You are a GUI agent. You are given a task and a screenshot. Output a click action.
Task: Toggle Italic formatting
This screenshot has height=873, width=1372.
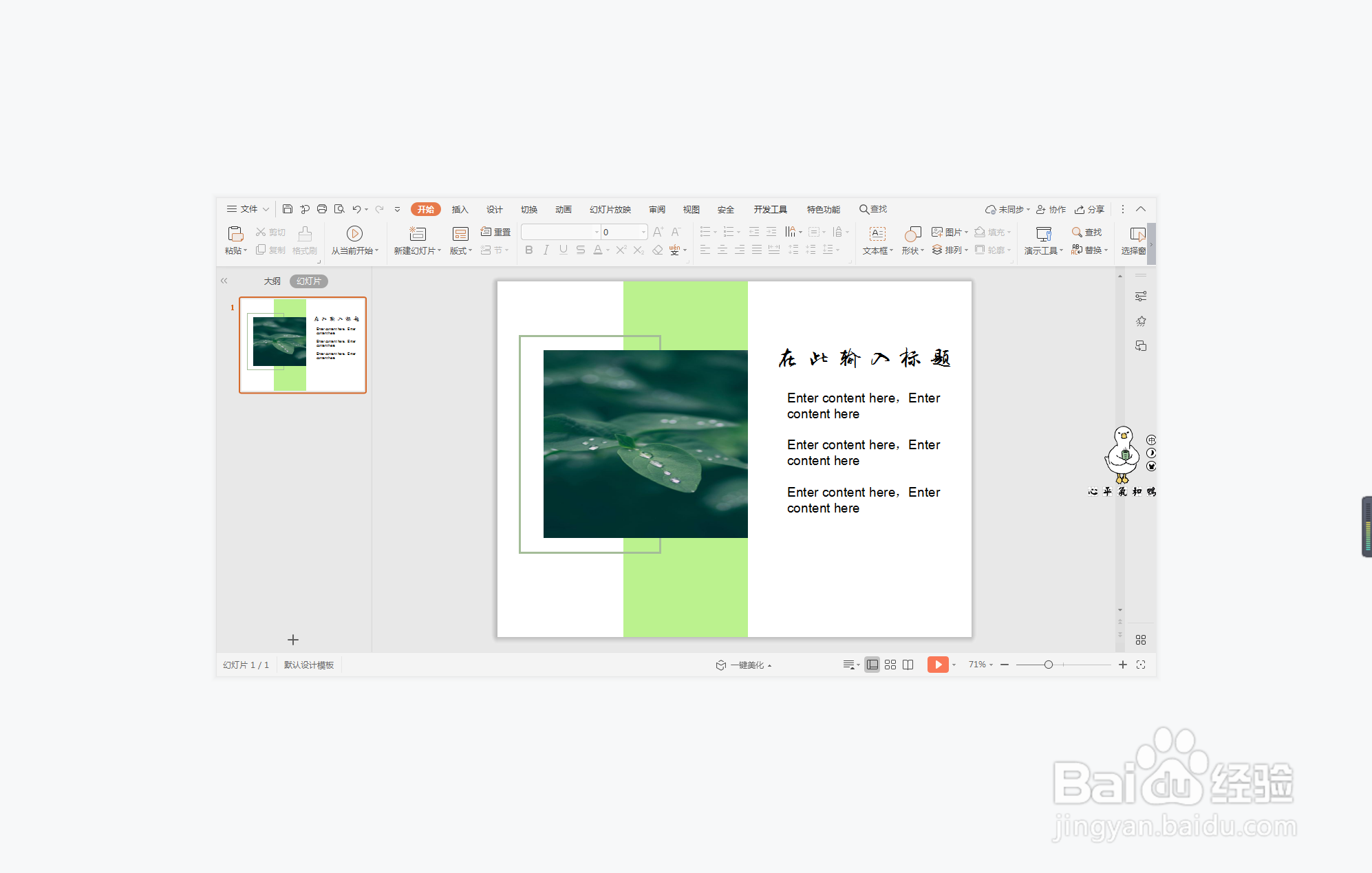pyautogui.click(x=546, y=250)
